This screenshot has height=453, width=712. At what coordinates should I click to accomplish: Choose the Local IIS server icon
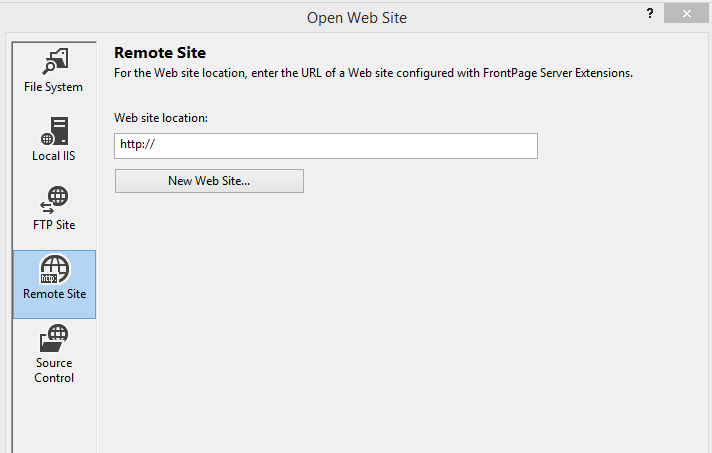pos(54,131)
